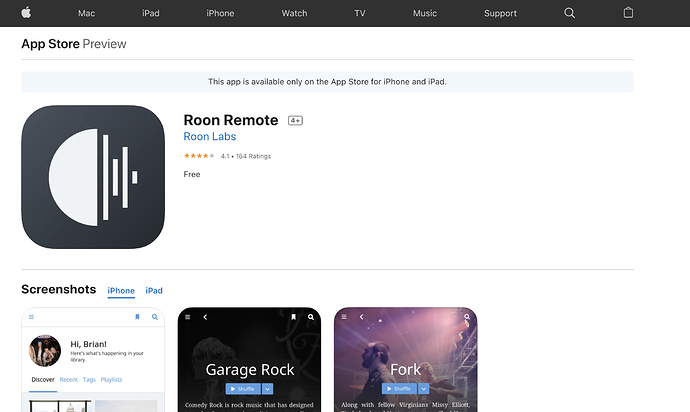This screenshot has height=412, width=690.
Task: Click hamburger menu in Garage Rock screenshot
Action: (x=187, y=317)
